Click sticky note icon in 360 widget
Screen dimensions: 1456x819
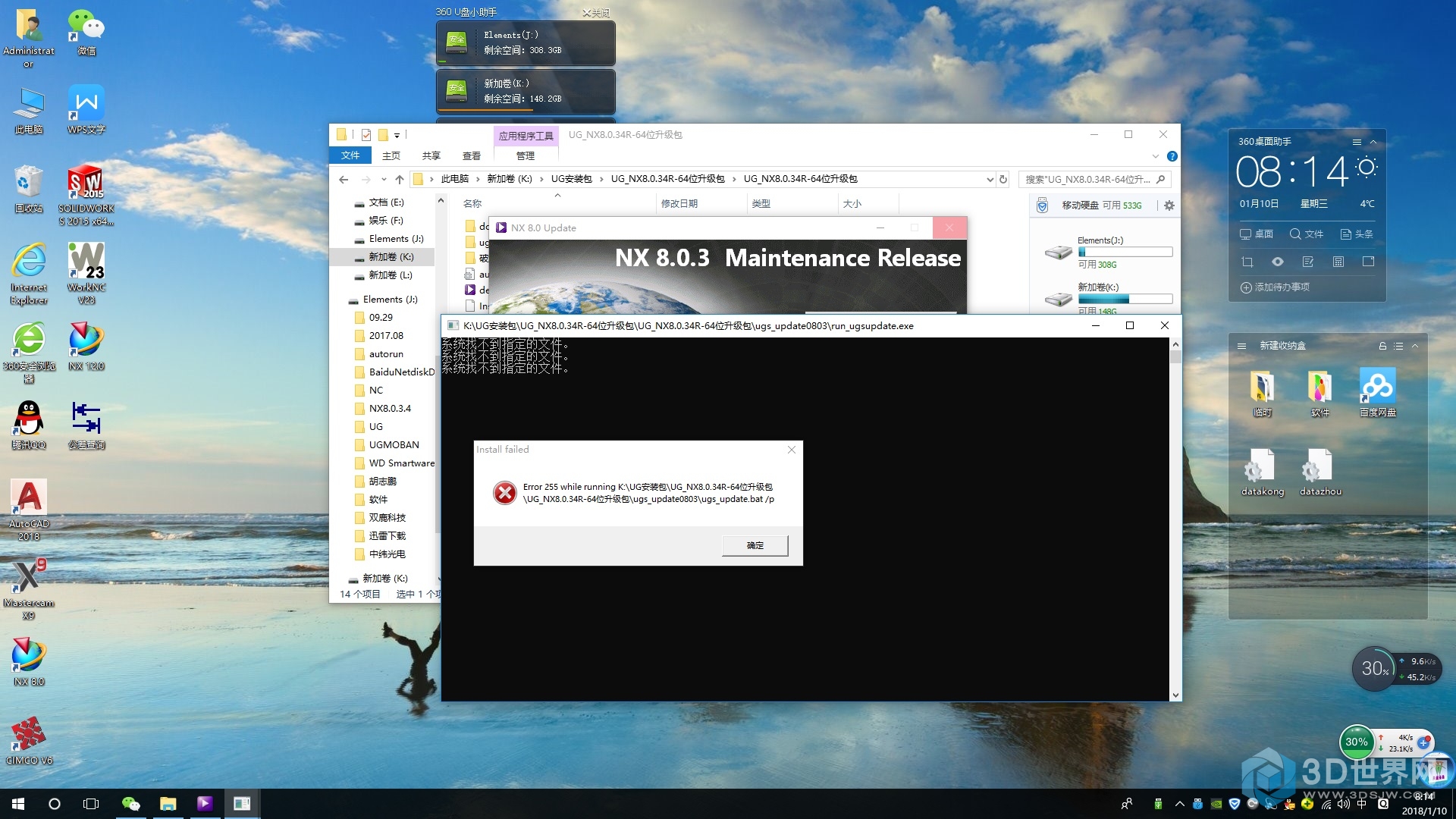pos(1368,262)
